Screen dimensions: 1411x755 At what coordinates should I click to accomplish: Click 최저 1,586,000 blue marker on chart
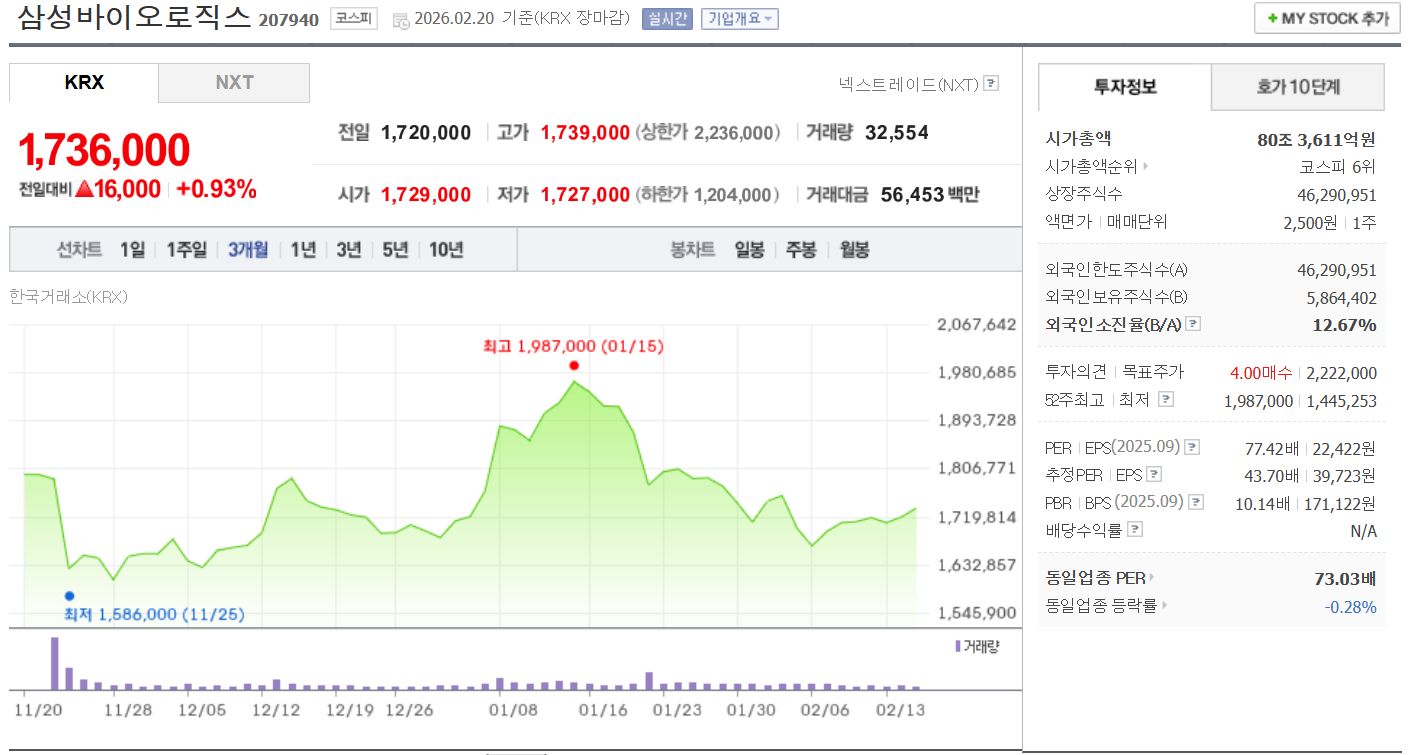[69, 596]
